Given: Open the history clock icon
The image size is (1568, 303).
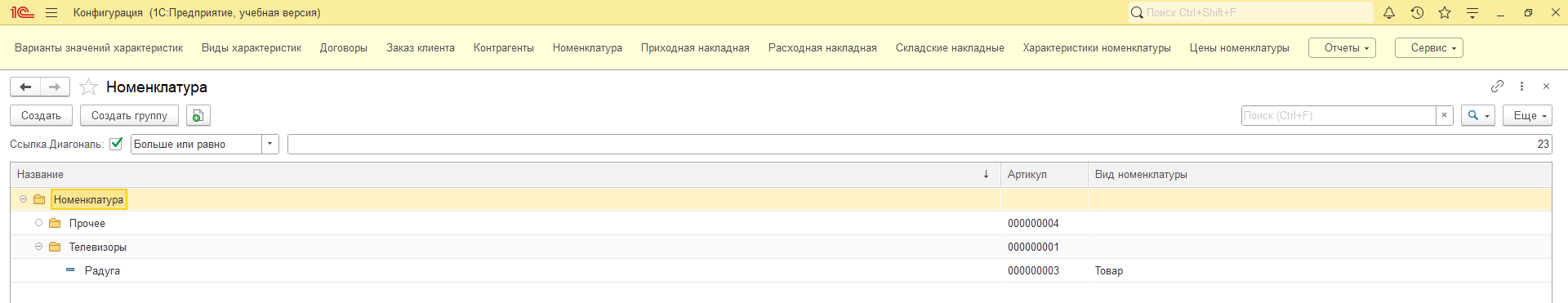Looking at the screenshot, I should click(x=1417, y=12).
